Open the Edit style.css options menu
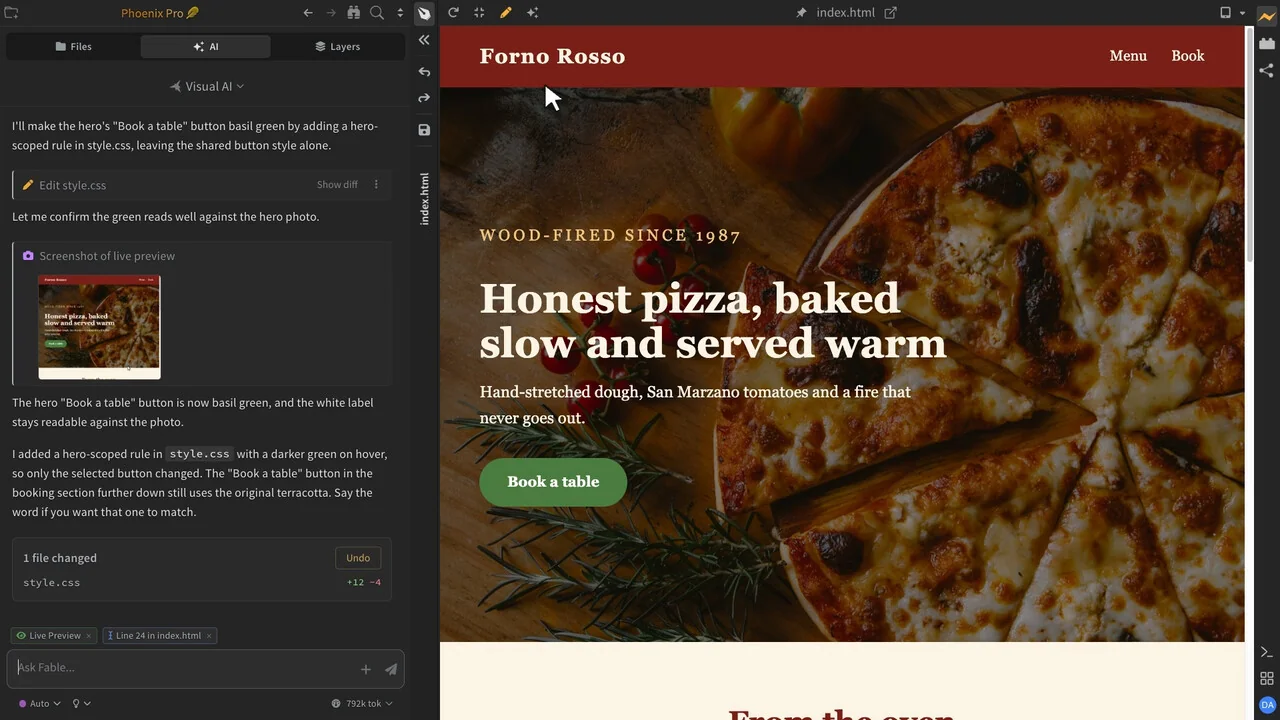Image resolution: width=1280 pixels, height=720 pixels. 376,185
